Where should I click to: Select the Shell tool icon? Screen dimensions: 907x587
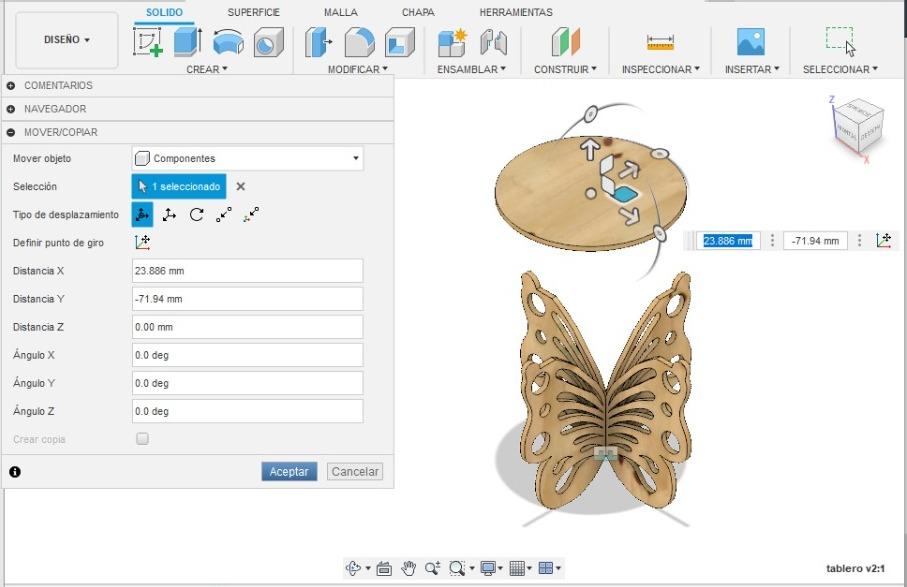tap(400, 42)
